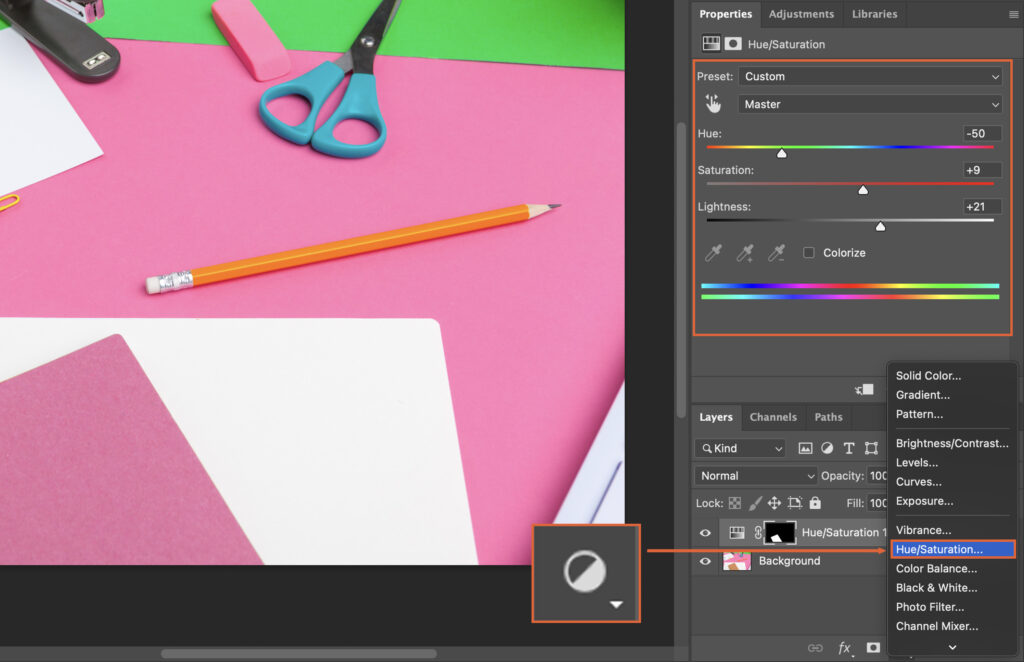The width and height of the screenshot is (1024, 662).
Task: Open the Adjustments tab
Action: tap(801, 14)
